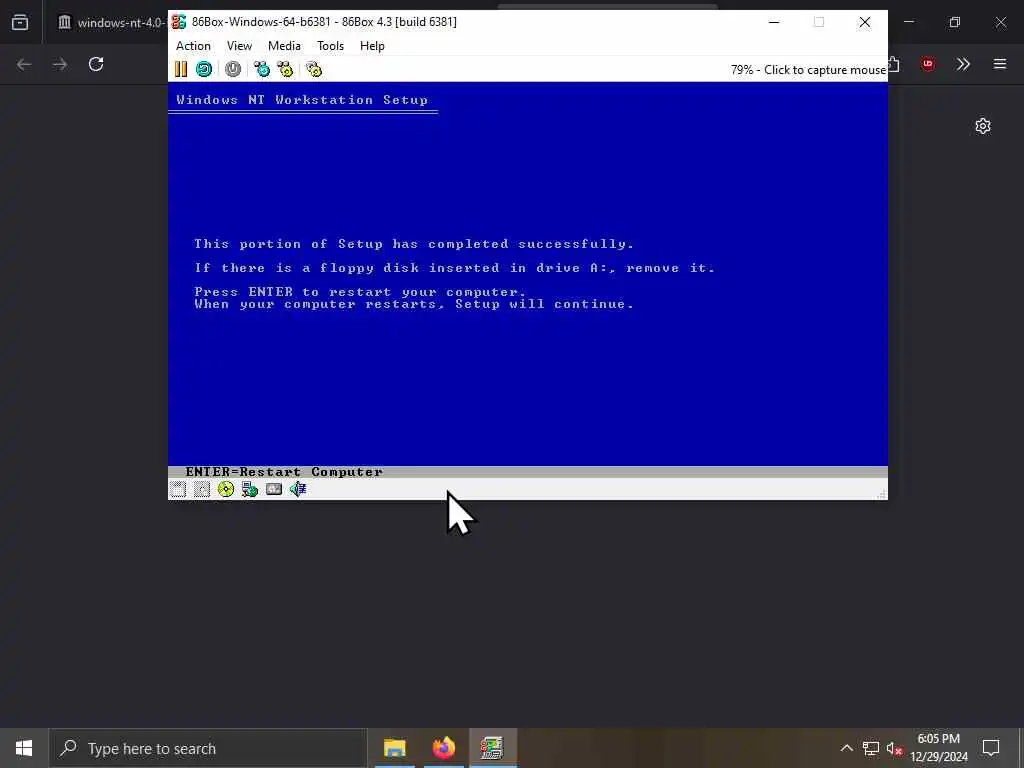This screenshot has width=1024, height=768.
Task: Select the 86Box taskbar button
Action: tap(492, 748)
